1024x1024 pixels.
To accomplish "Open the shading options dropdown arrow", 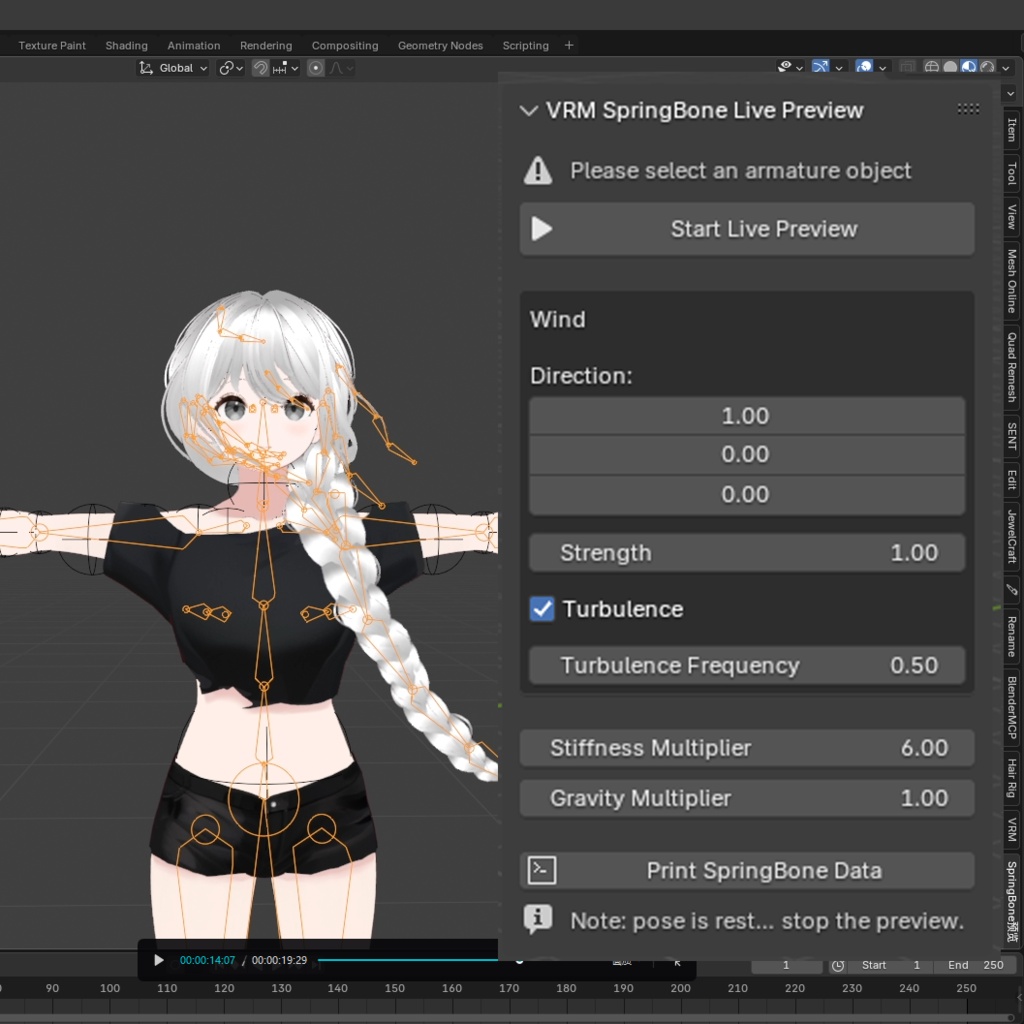I will coord(1006,67).
